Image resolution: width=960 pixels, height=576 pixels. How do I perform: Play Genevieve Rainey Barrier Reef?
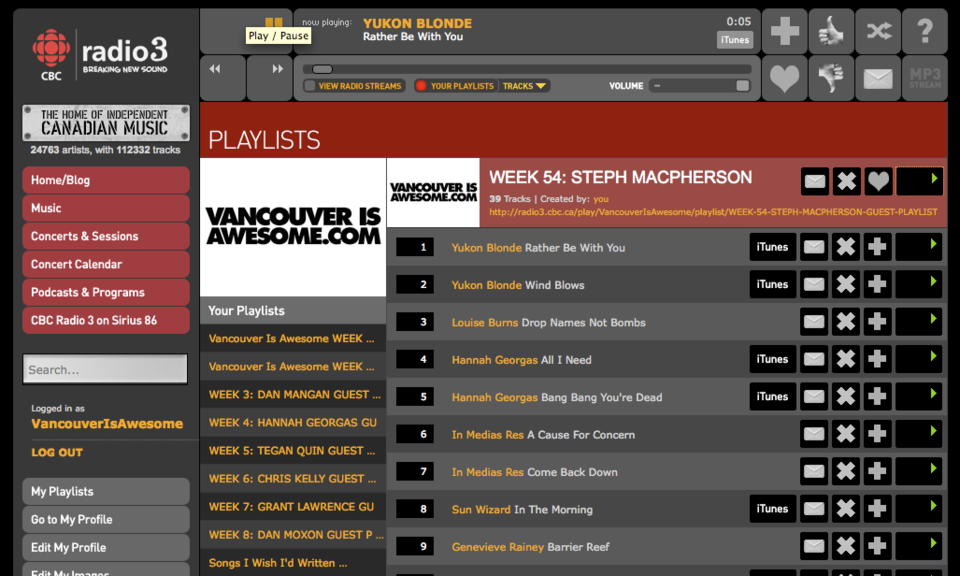coord(918,546)
